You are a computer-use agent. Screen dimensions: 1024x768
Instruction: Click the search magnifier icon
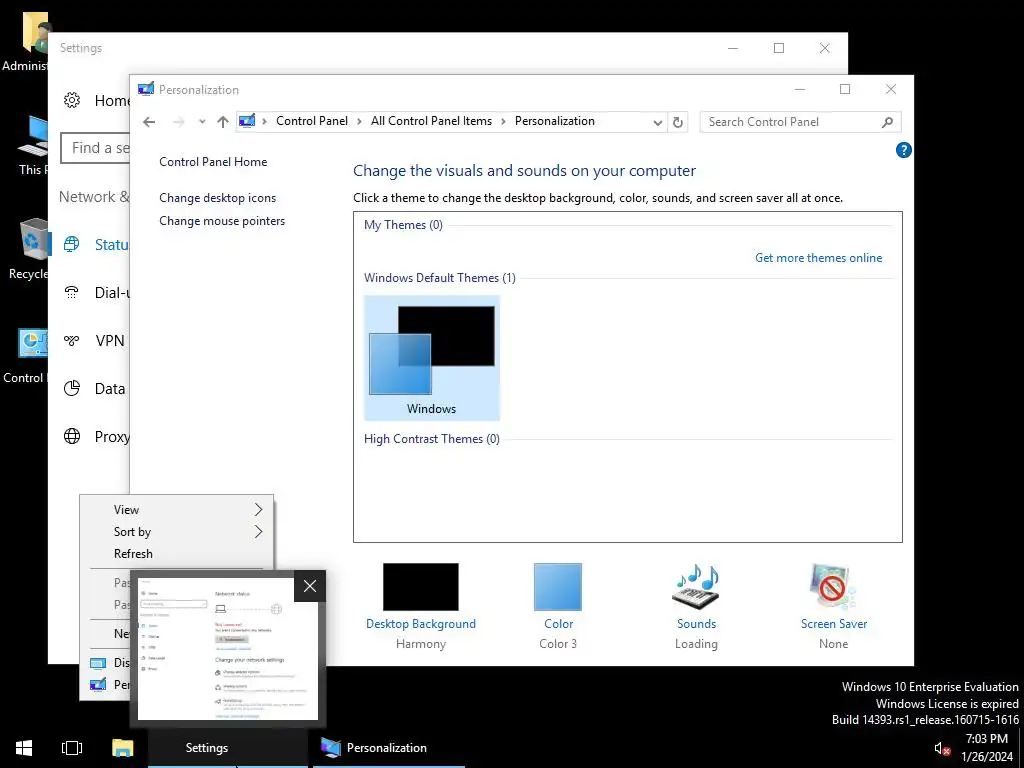[x=887, y=122]
